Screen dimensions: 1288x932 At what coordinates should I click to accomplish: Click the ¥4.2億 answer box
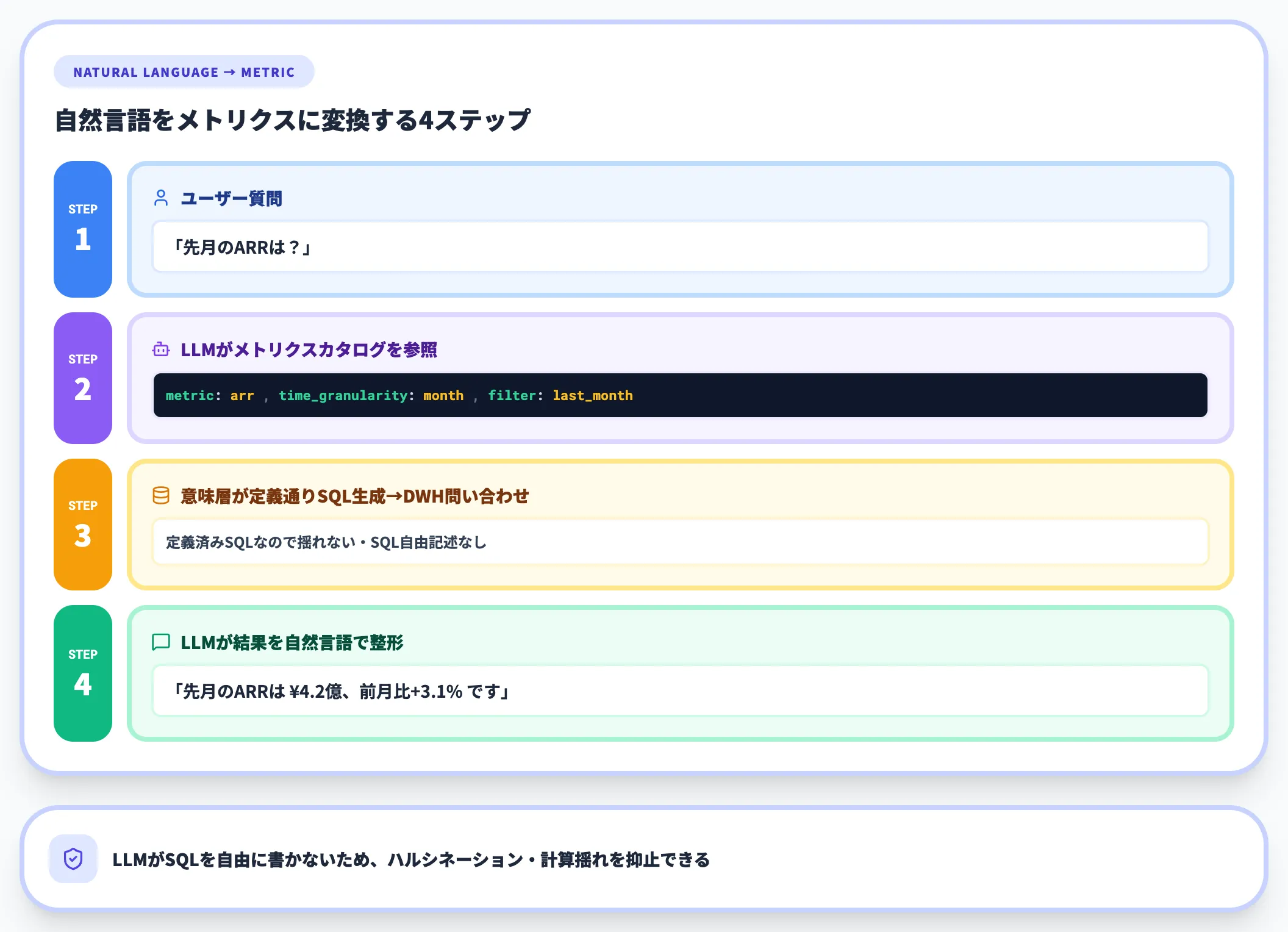(680, 691)
